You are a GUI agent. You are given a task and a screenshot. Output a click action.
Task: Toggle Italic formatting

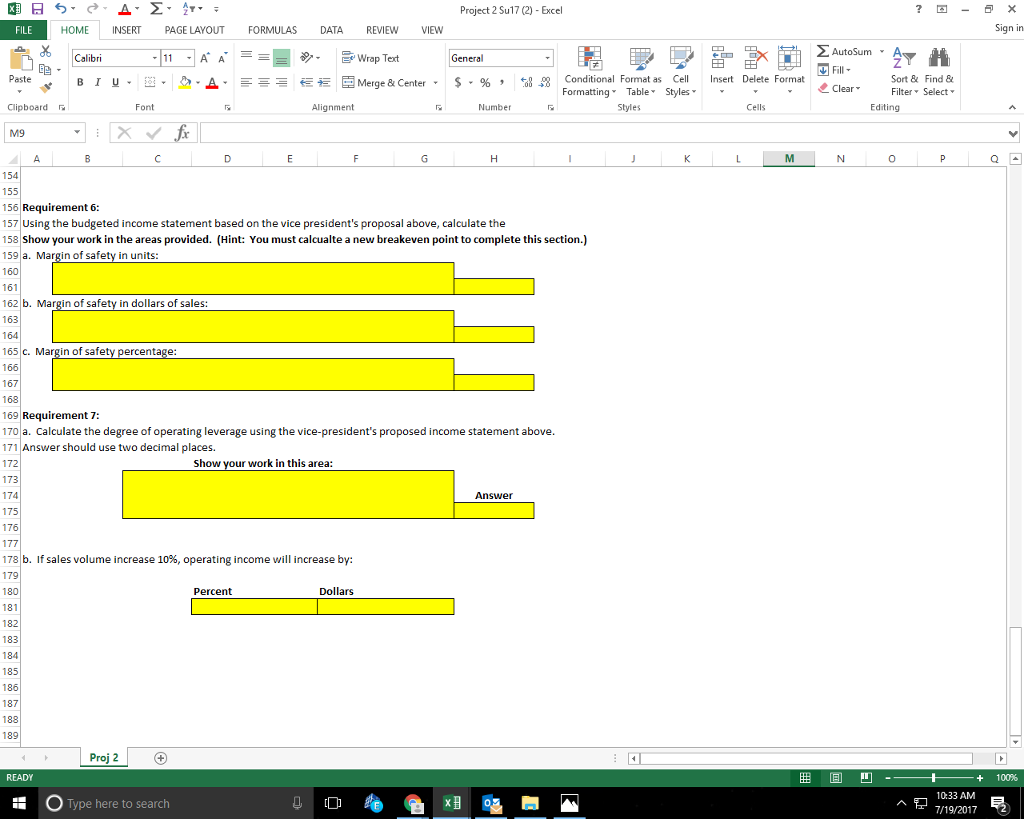point(97,82)
